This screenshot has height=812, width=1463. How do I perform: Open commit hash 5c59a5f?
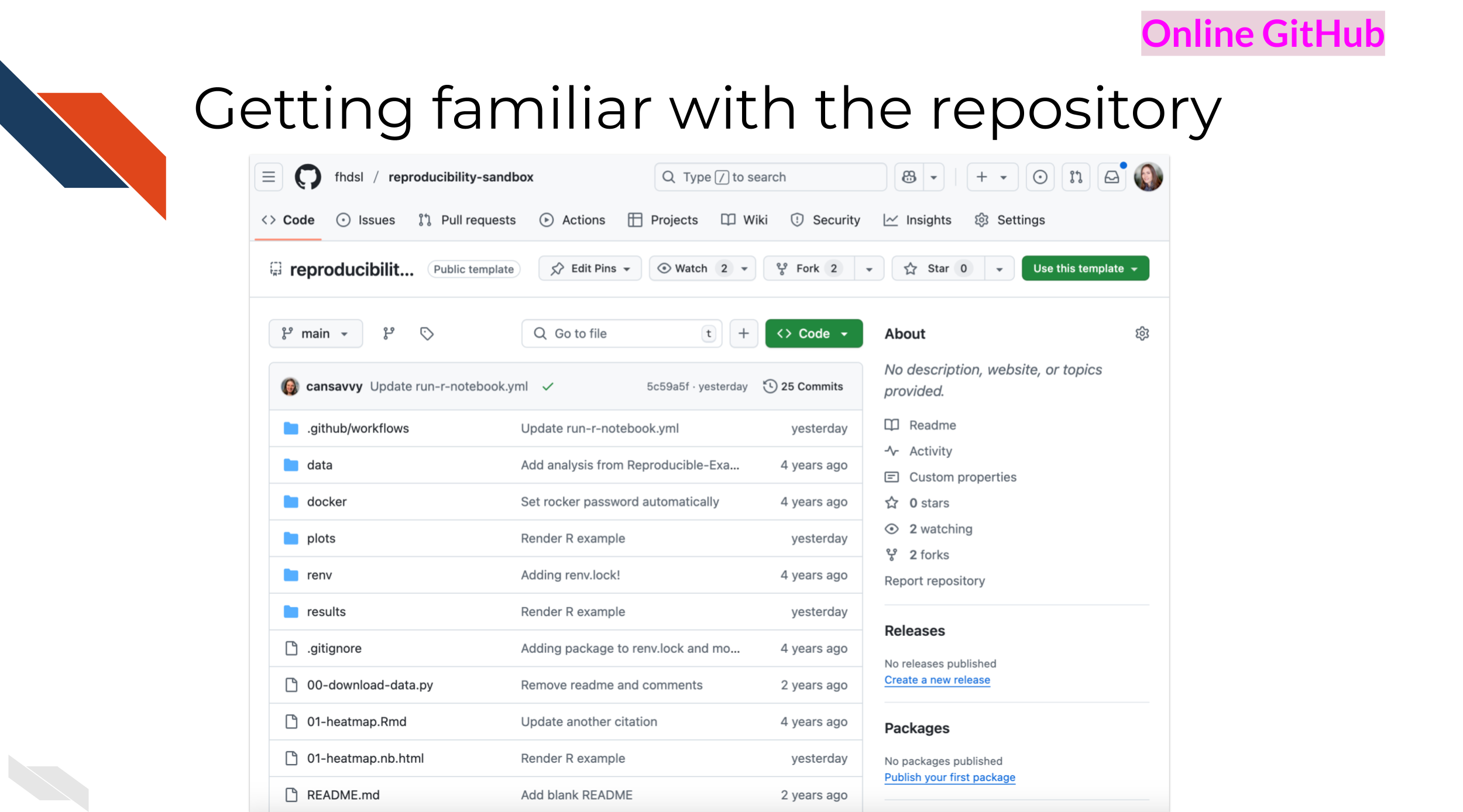(668, 387)
